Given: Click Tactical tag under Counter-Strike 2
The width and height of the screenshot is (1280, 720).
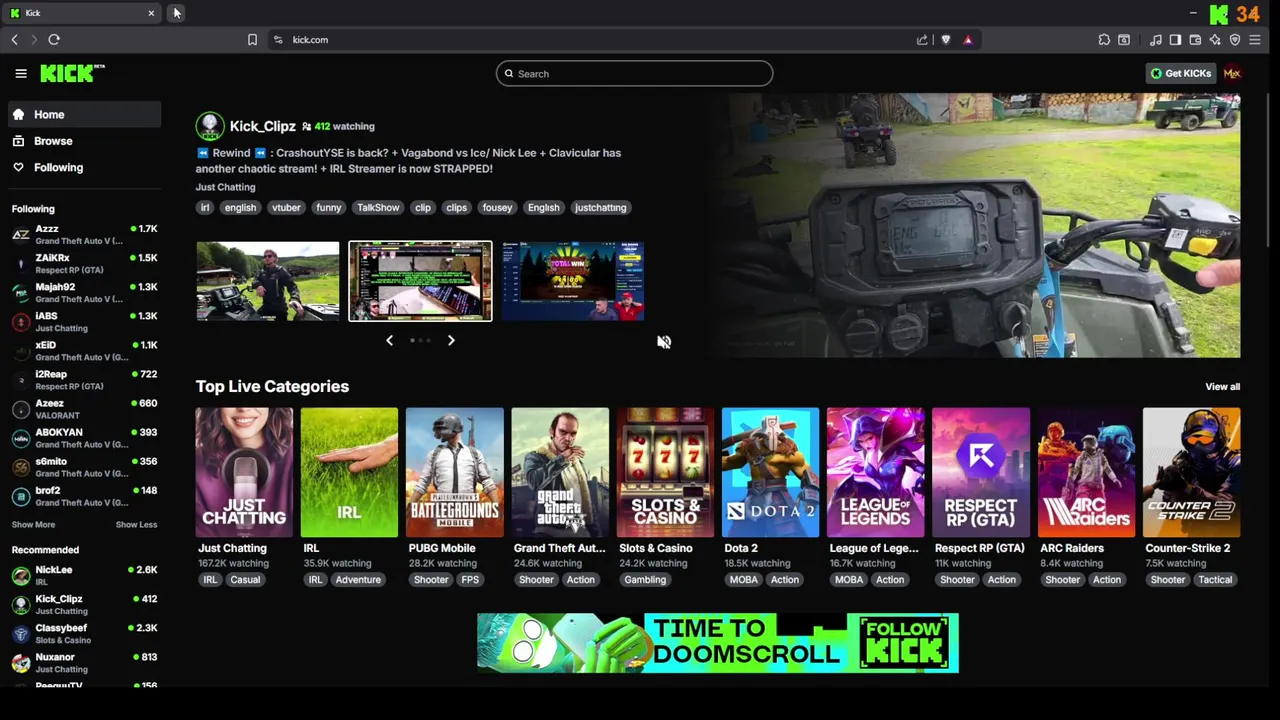Looking at the screenshot, I should (x=1215, y=580).
